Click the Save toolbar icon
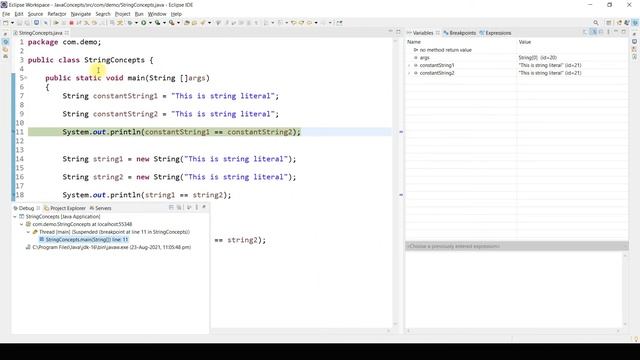Image resolution: width=640 pixels, height=360 pixels. coord(19,23)
